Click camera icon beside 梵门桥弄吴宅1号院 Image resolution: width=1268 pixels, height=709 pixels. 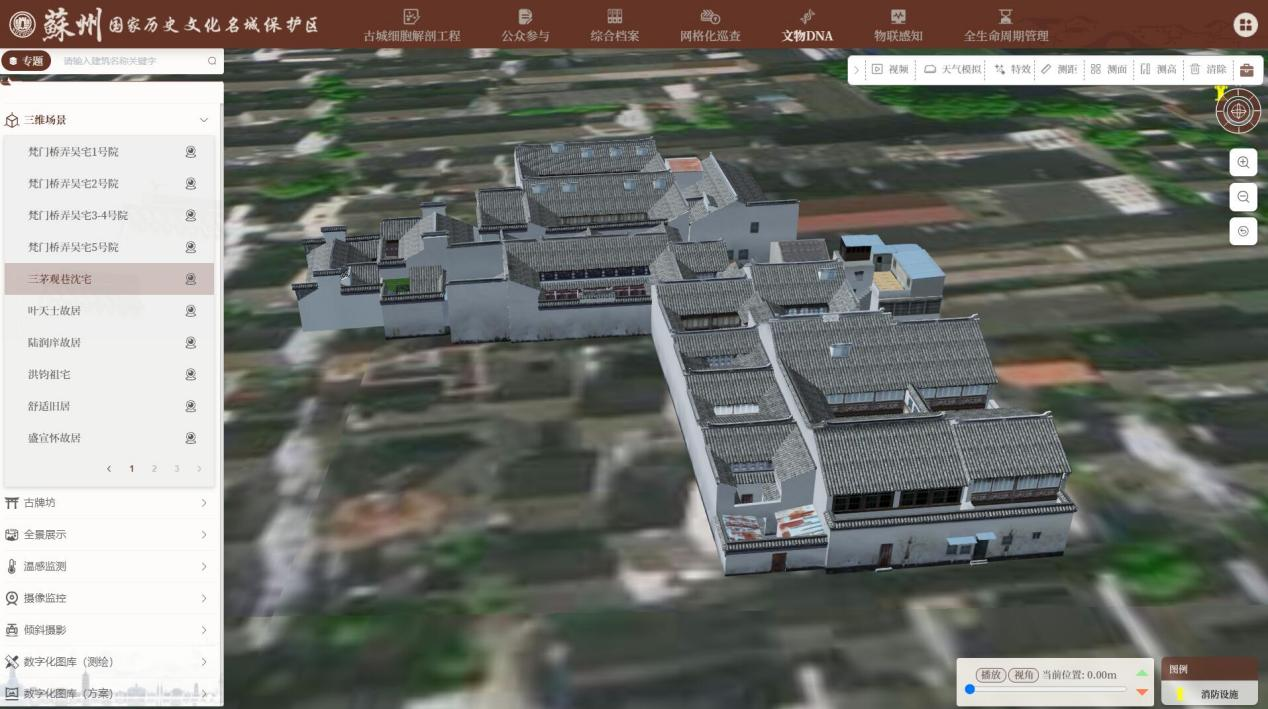(190, 152)
